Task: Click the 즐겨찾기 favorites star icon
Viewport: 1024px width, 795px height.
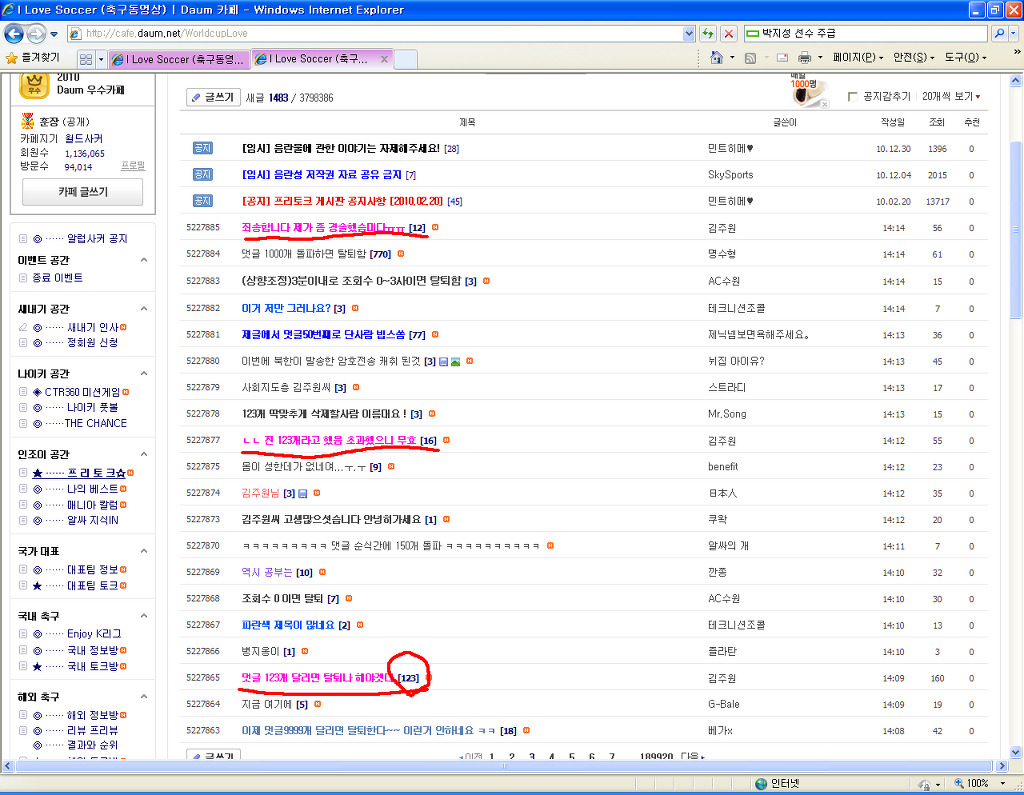Action: click(x=11, y=58)
